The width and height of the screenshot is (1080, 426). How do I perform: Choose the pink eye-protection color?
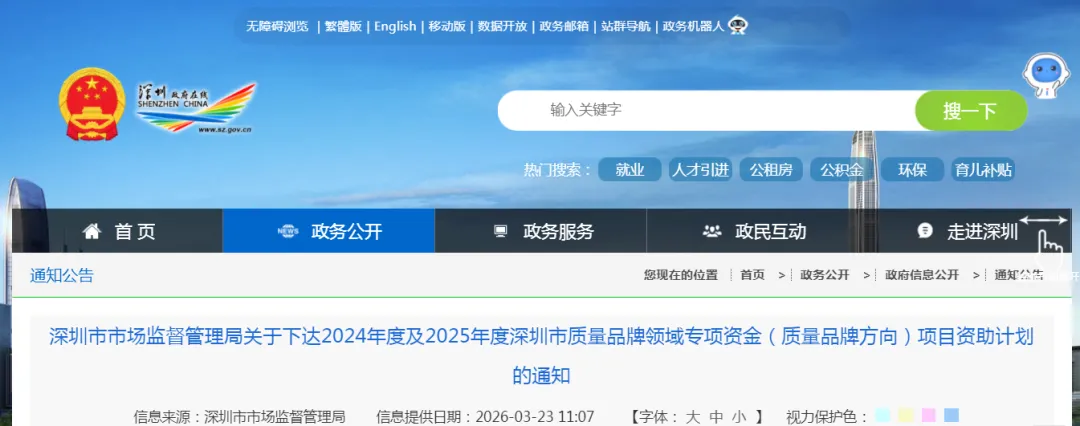(928, 416)
